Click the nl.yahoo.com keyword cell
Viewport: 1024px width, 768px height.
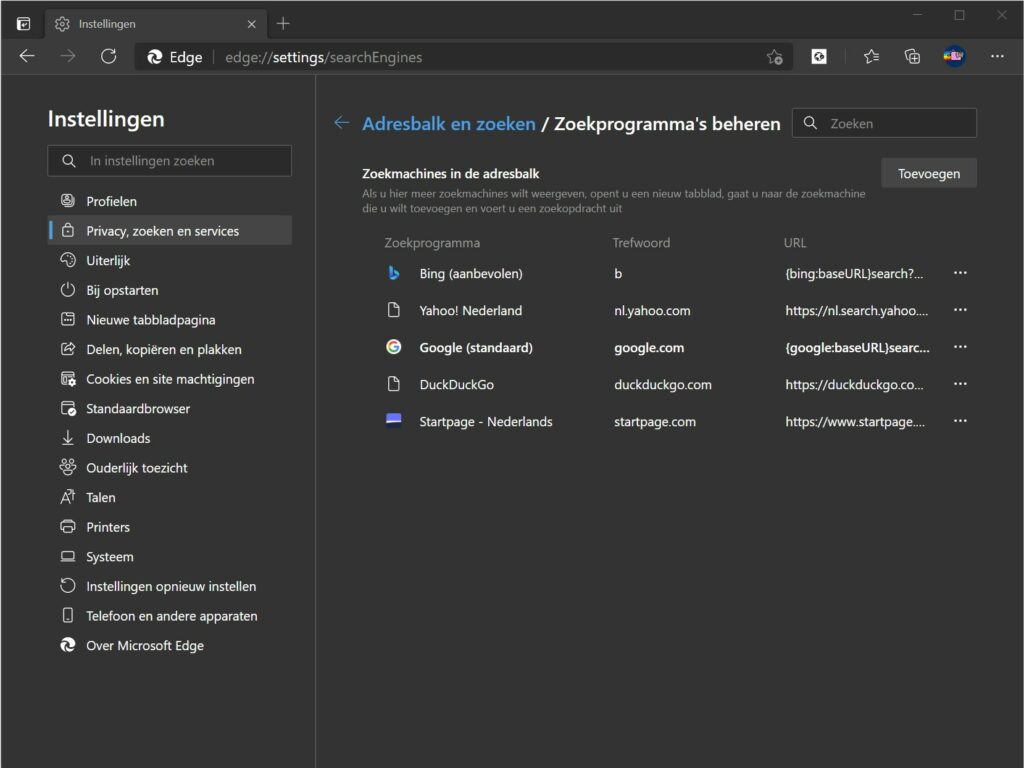[x=652, y=311]
